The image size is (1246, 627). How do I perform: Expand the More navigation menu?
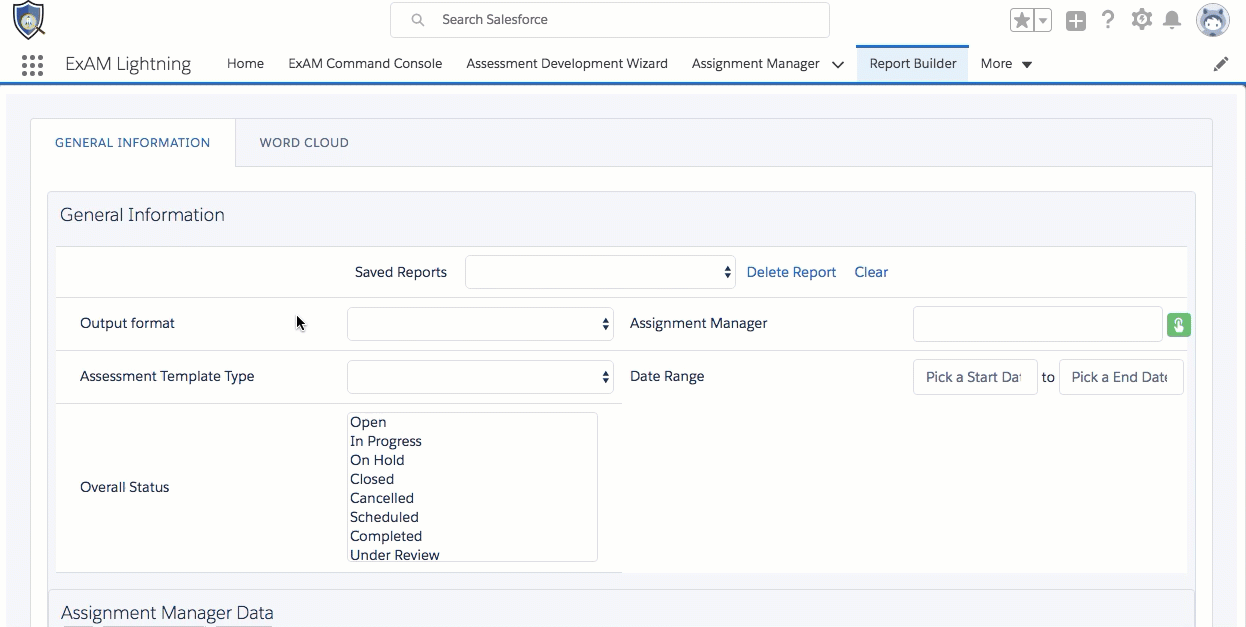(1006, 64)
